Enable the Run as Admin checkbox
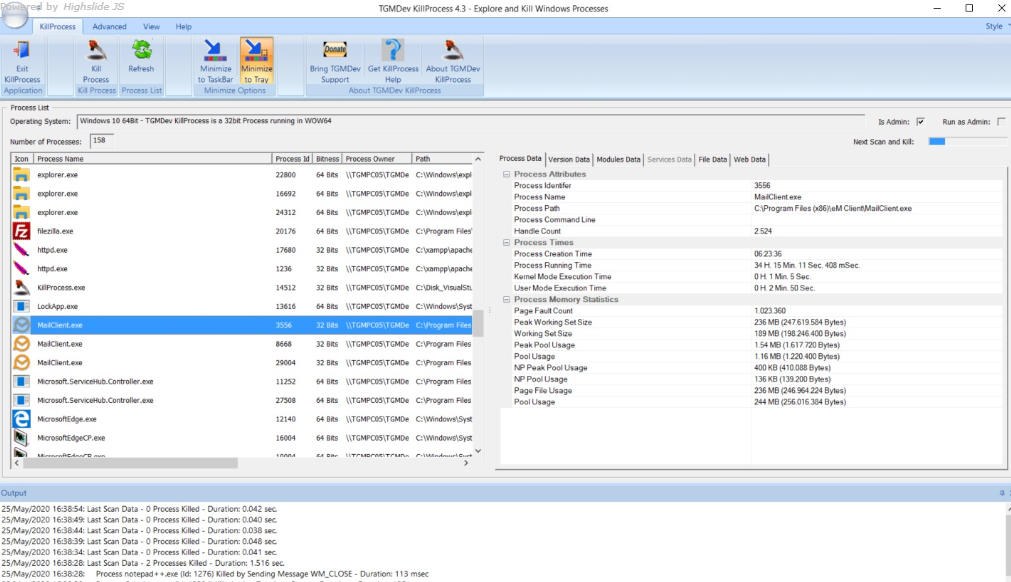Image resolution: width=1011 pixels, height=582 pixels. (1001, 122)
